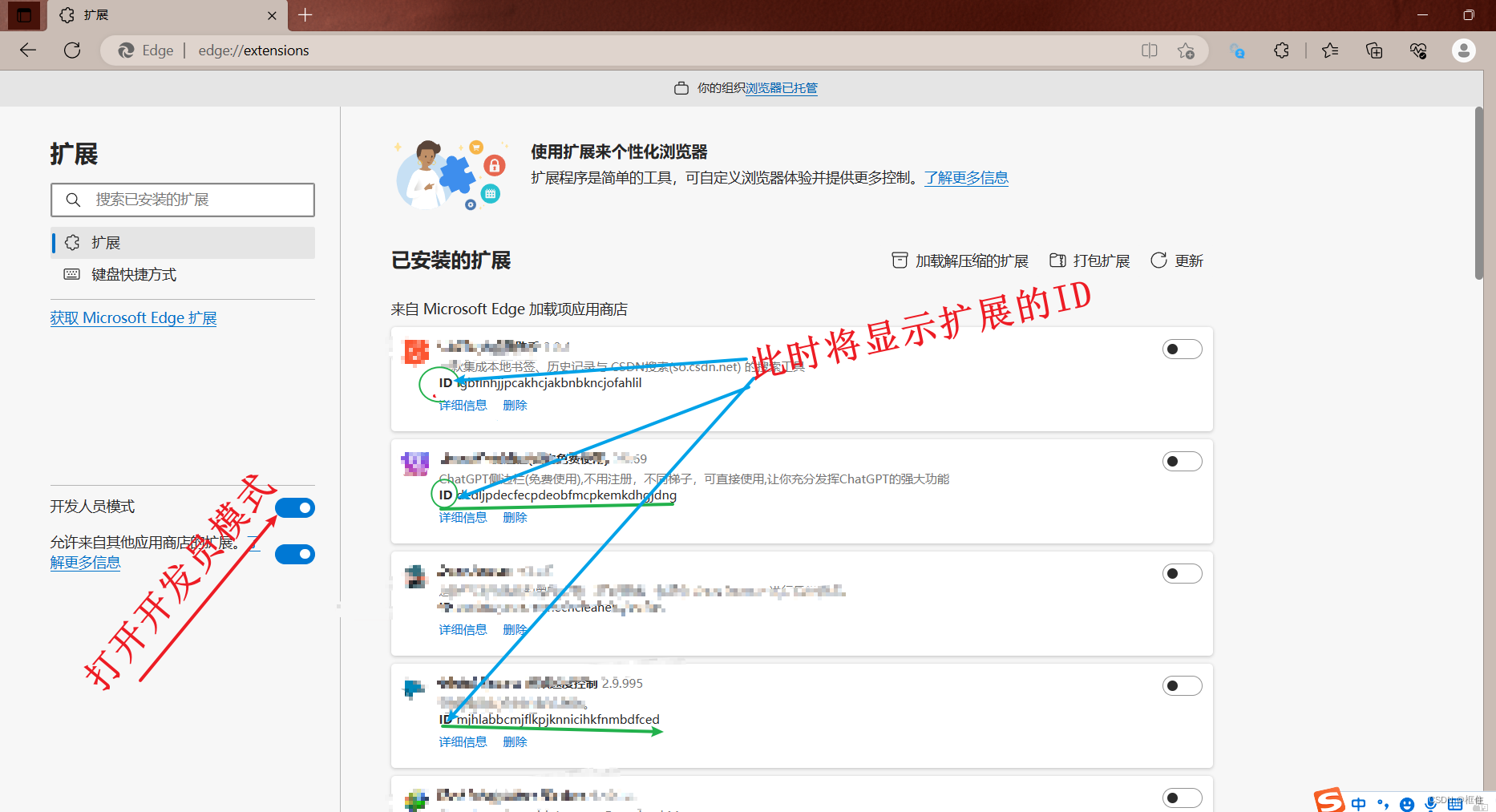Viewport: 1496px width, 812px height.
Task: Select 键盘快捷方式 in the sidebar
Action: coord(183,275)
